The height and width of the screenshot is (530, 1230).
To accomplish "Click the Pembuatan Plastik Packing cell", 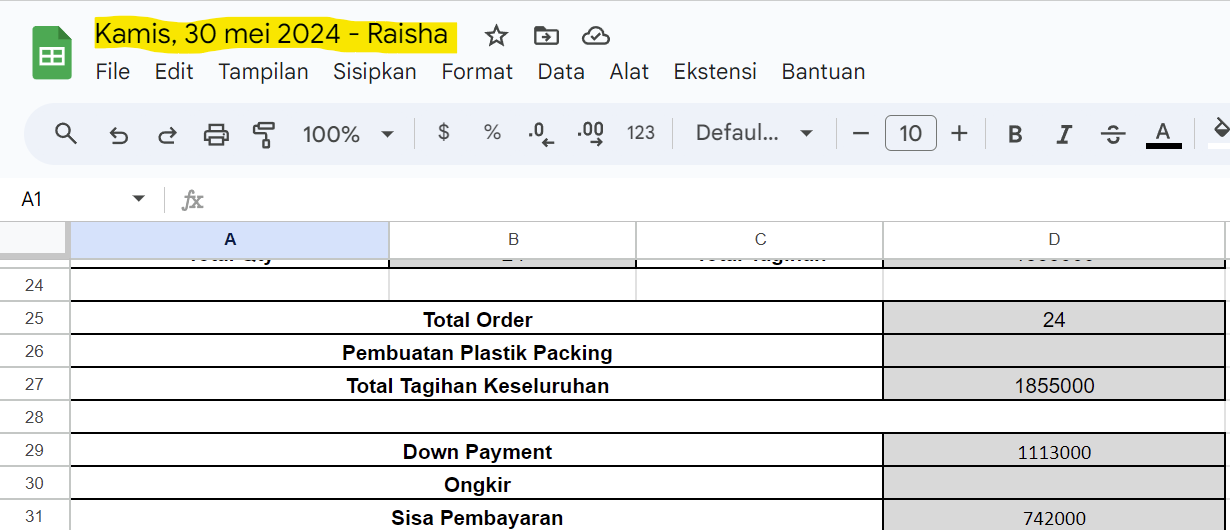I will click(477, 352).
